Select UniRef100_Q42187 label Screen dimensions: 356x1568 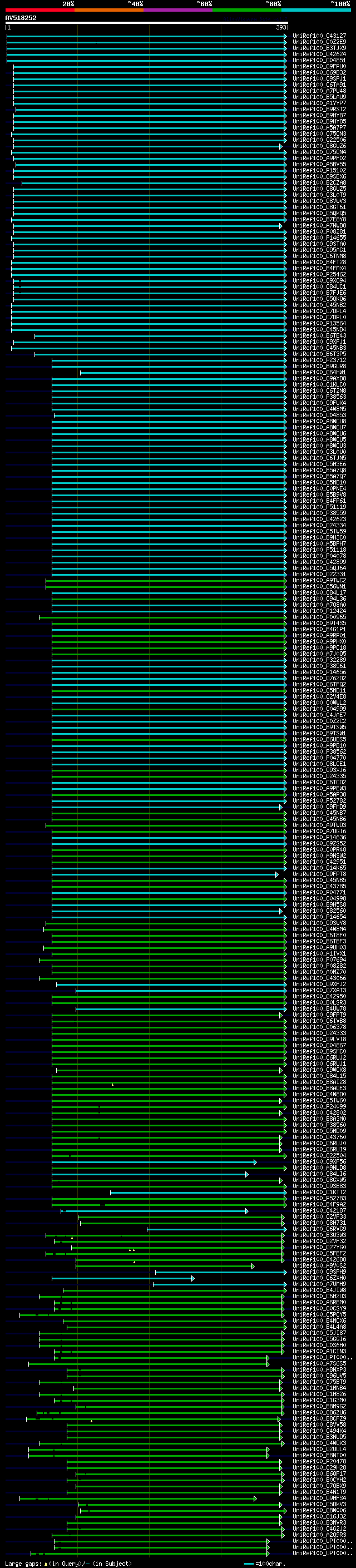[x=319, y=1211]
